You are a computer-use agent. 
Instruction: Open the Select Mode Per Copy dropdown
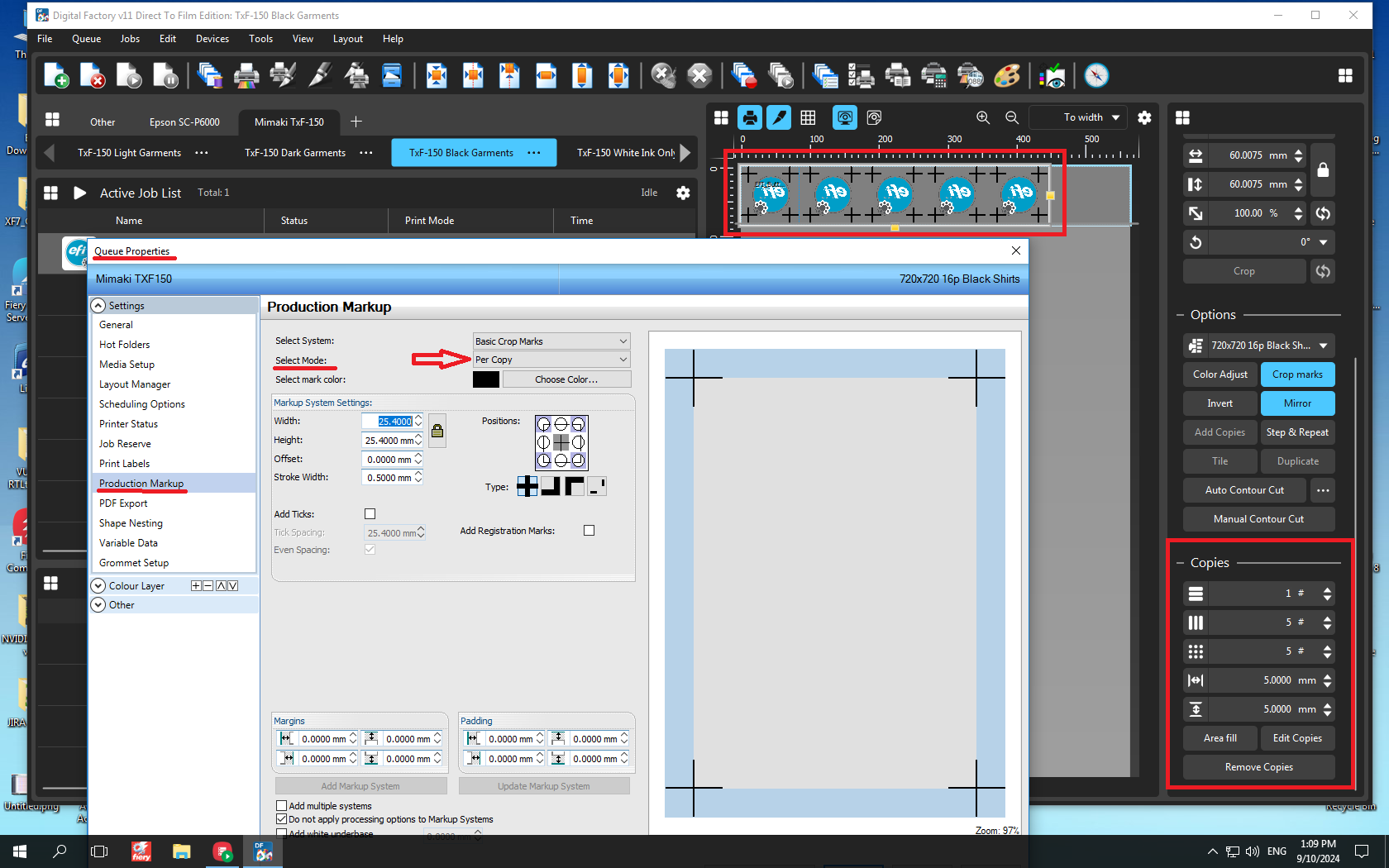pyautogui.click(x=551, y=360)
